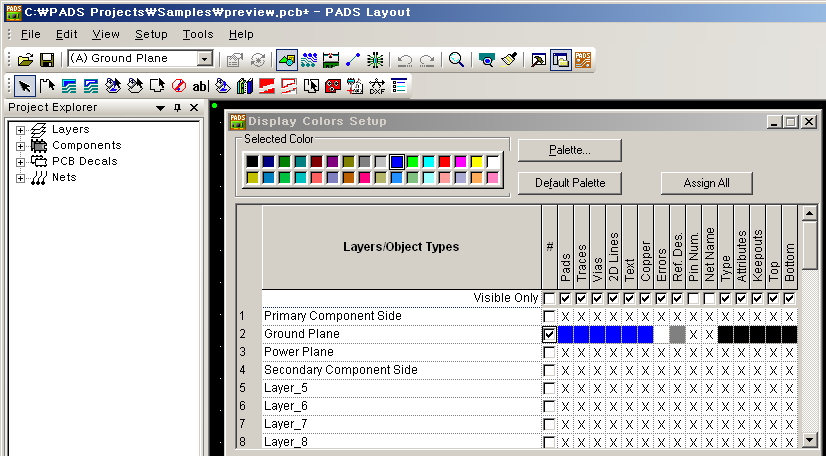Pick the bright red color swatch
The image size is (826, 456).
(x=445, y=162)
